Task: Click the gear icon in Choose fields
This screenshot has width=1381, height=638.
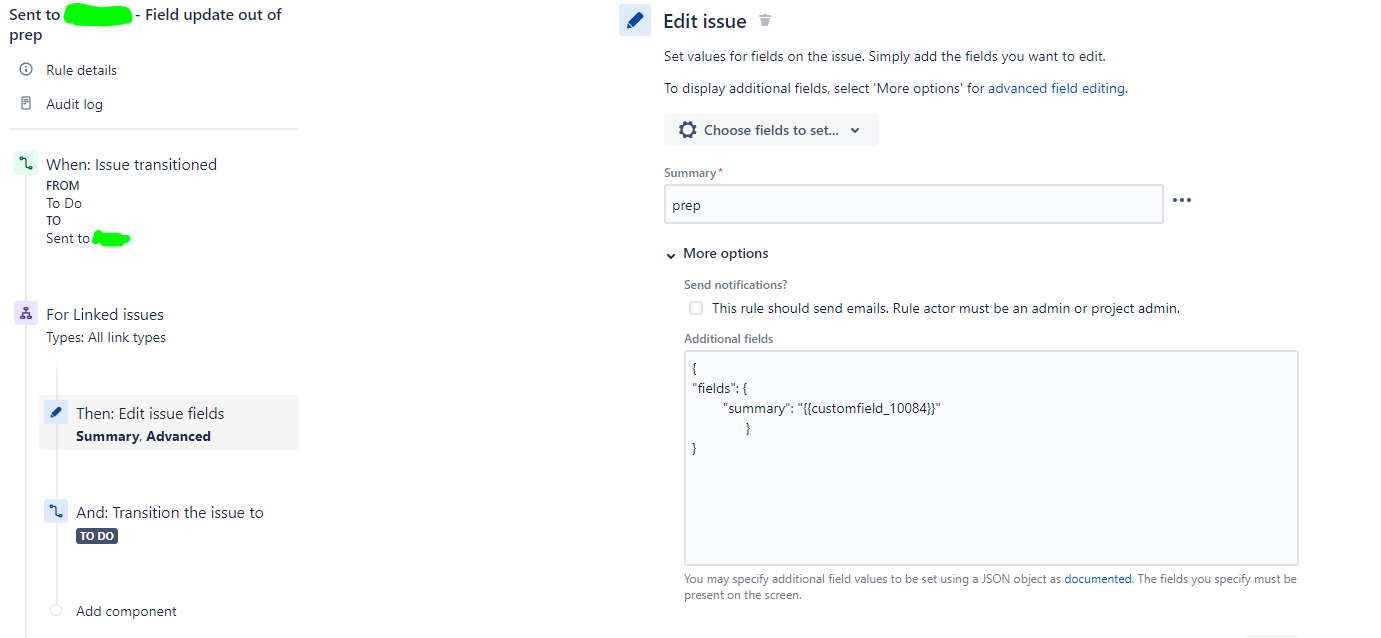Action: (687, 130)
